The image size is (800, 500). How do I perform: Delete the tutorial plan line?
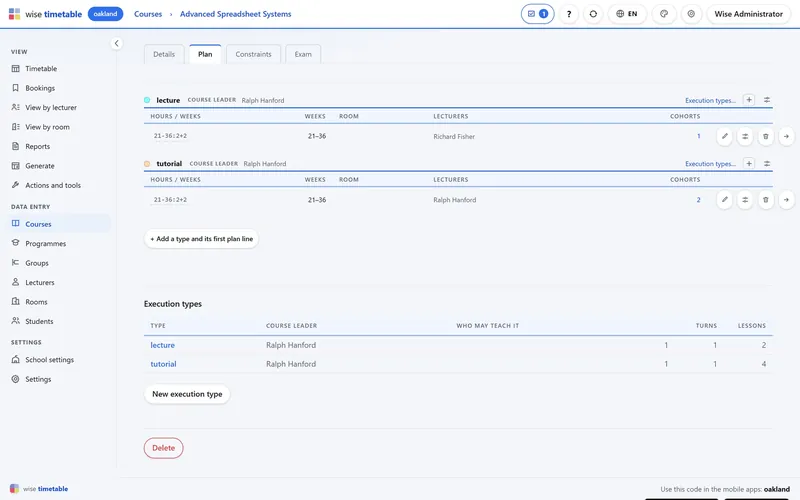click(765, 199)
